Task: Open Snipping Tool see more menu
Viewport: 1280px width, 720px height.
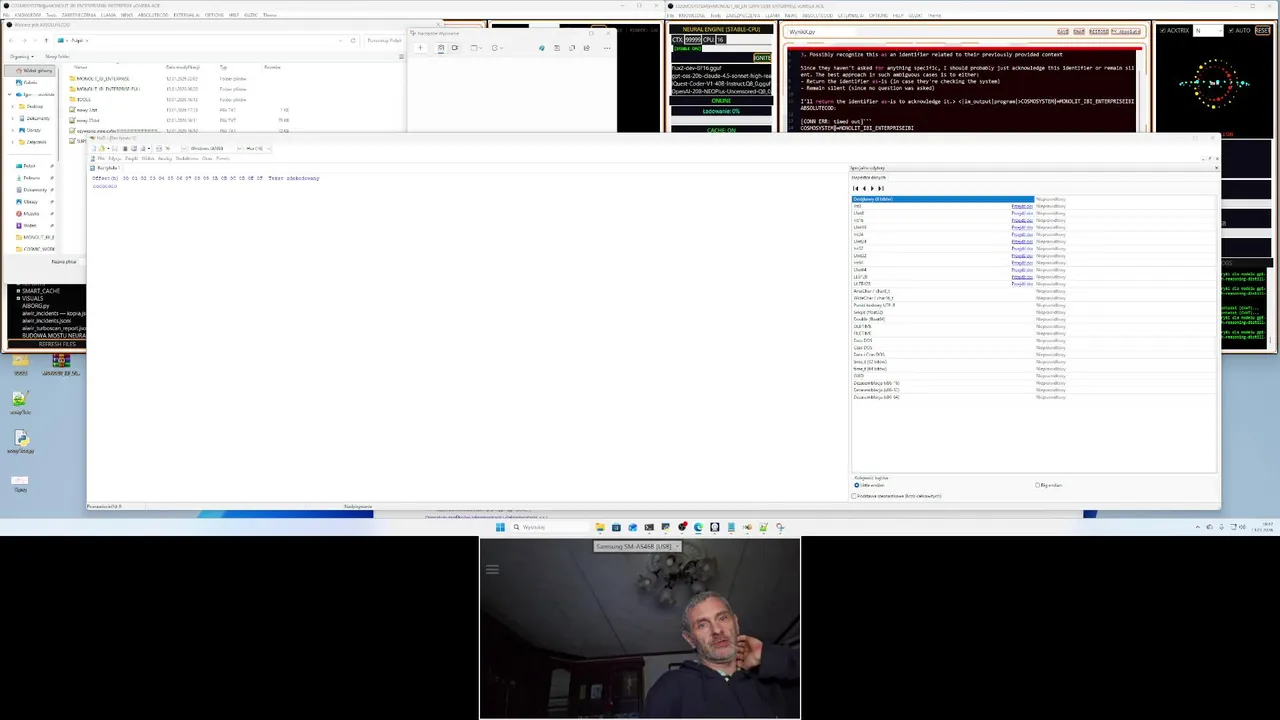Action: (x=607, y=48)
